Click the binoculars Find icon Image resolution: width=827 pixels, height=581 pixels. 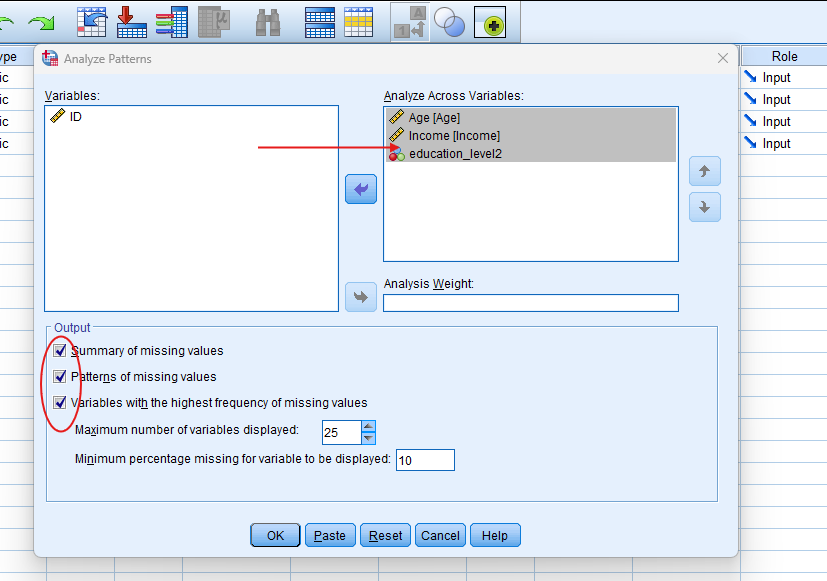coord(268,21)
